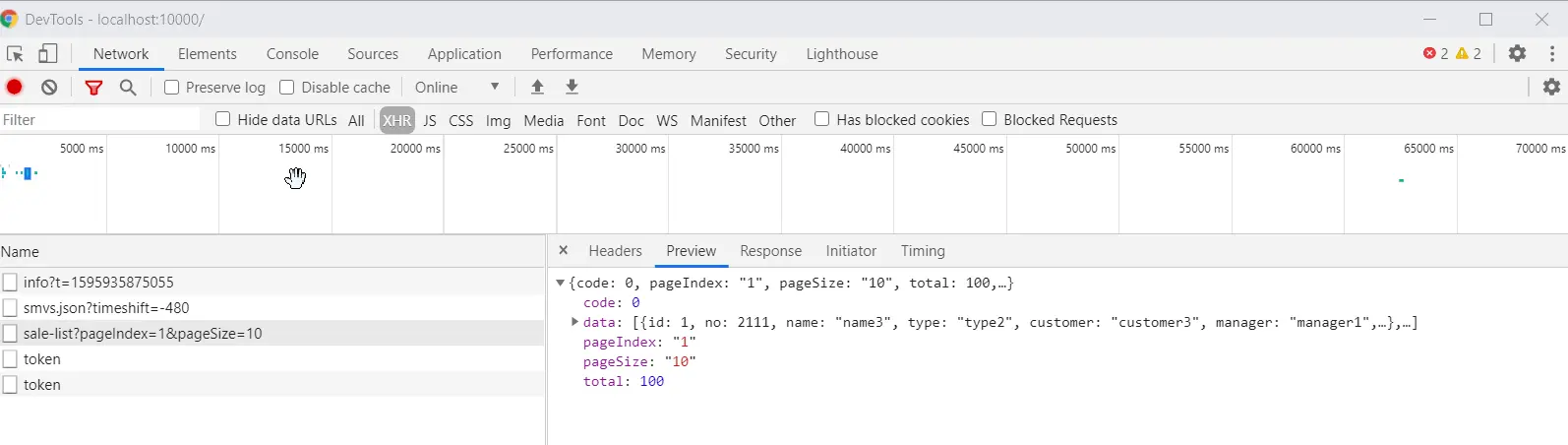
Task: Tick the Hide data URLs checkbox
Action: (223, 119)
